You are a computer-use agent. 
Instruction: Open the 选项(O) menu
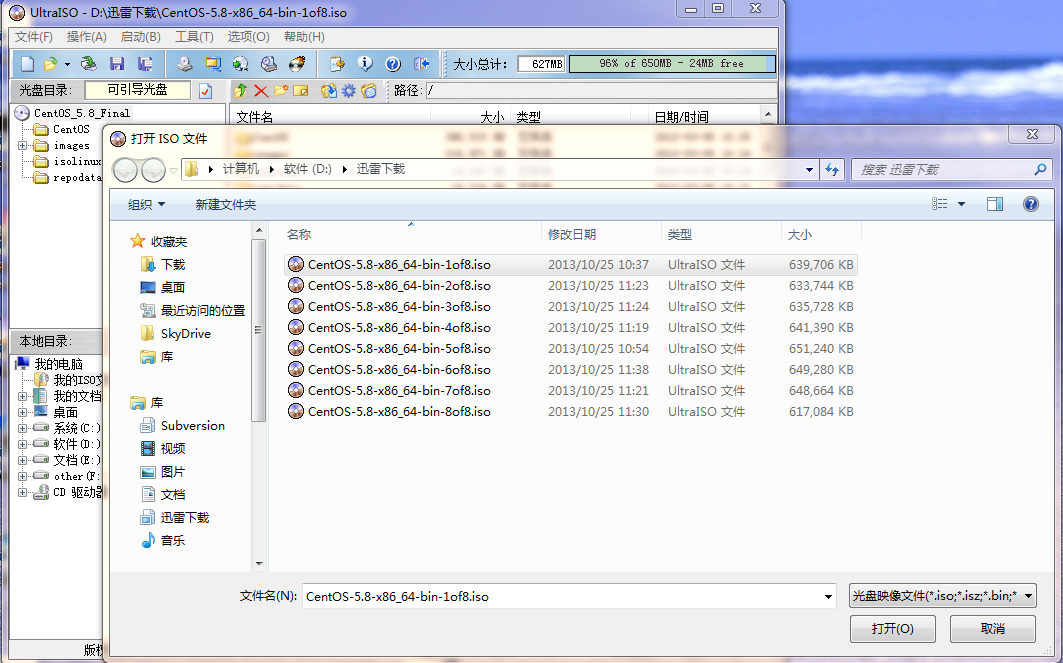248,37
